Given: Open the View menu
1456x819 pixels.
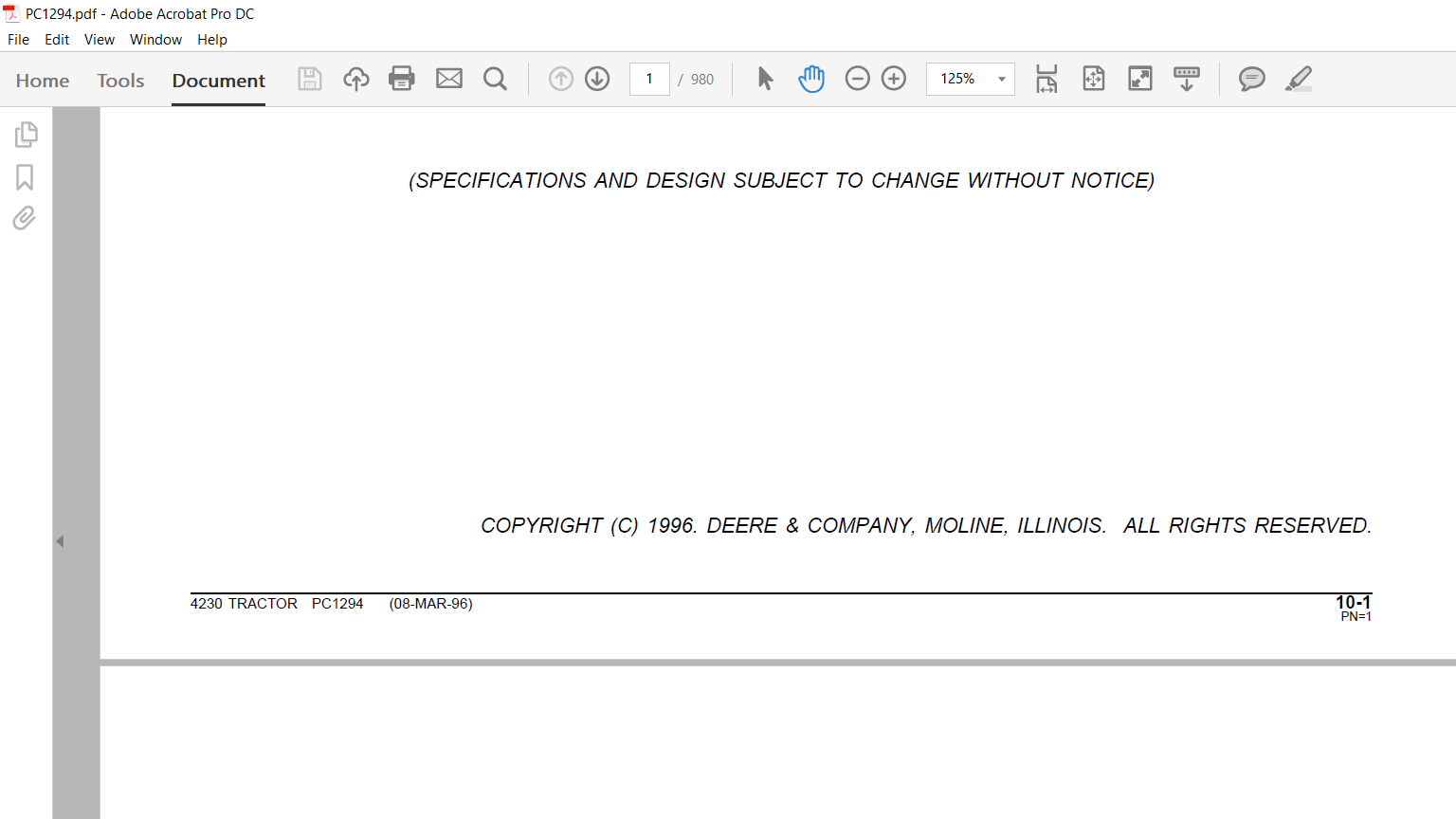Looking at the screenshot, I should pyautogui.click(x=100, y=40).
